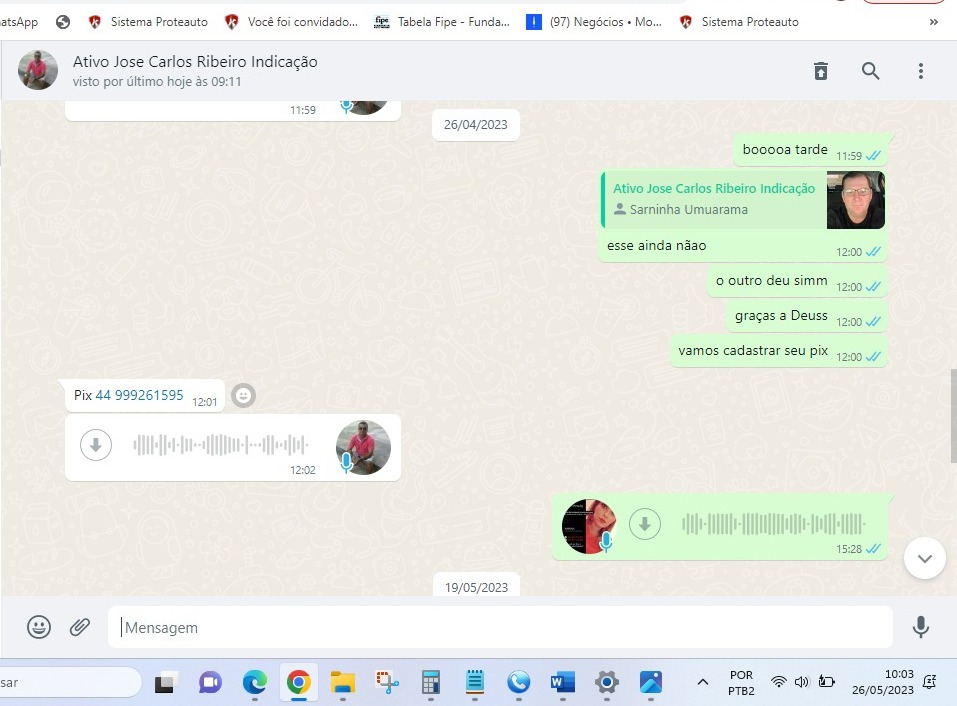The image size is (957, 706).
Task: Show hidden system tray icons
Action: pyautogui.click(x=703, y=682)
